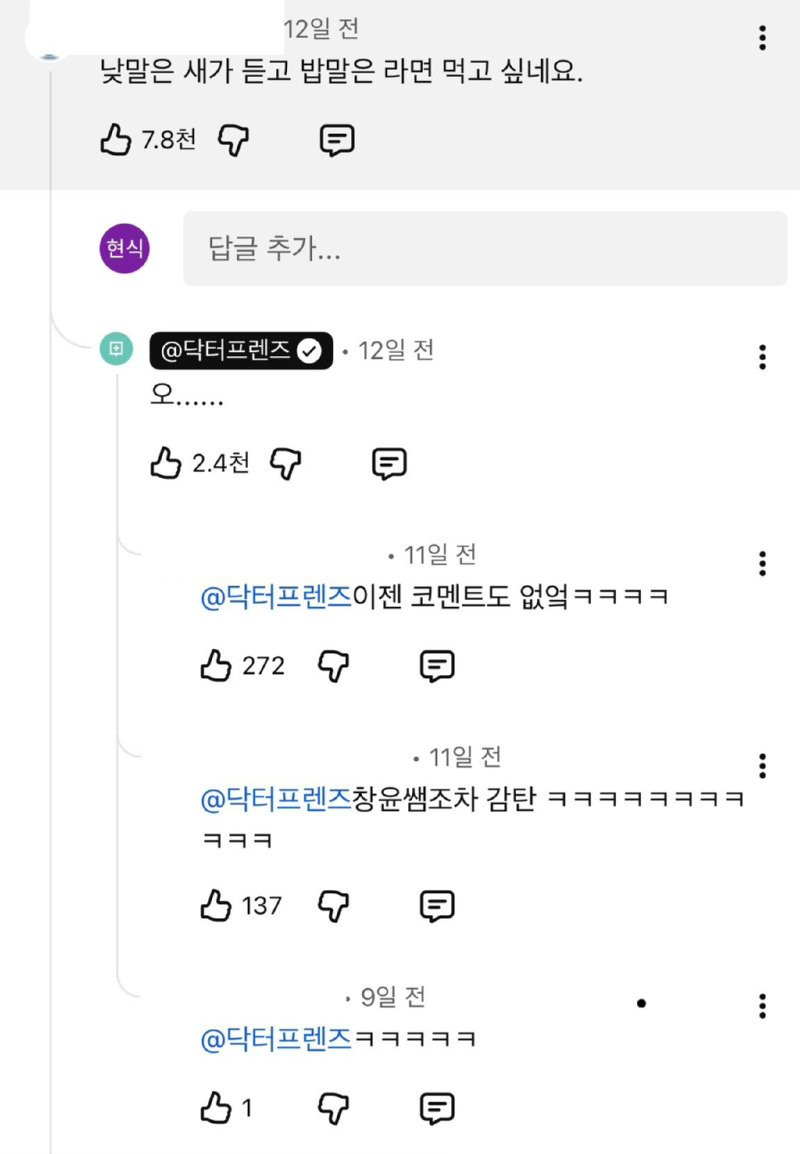This screenshot has height=1154, width=800.
Task: Like the bottom ㅋㅋㅋㅋㅋ reply with 1 like
Action: (216, 1107)
